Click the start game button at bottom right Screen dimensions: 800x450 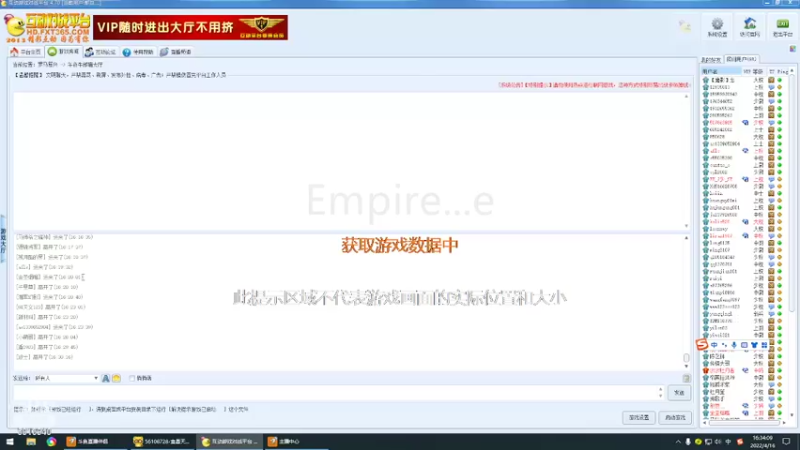pos(675,418)
